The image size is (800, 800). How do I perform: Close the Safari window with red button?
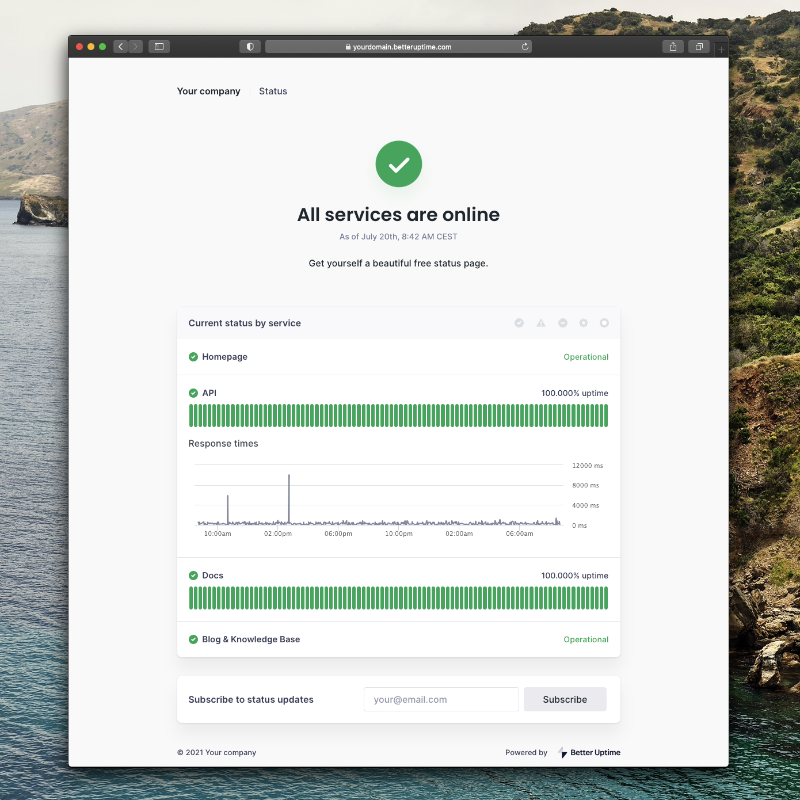(x=79, y=46)
